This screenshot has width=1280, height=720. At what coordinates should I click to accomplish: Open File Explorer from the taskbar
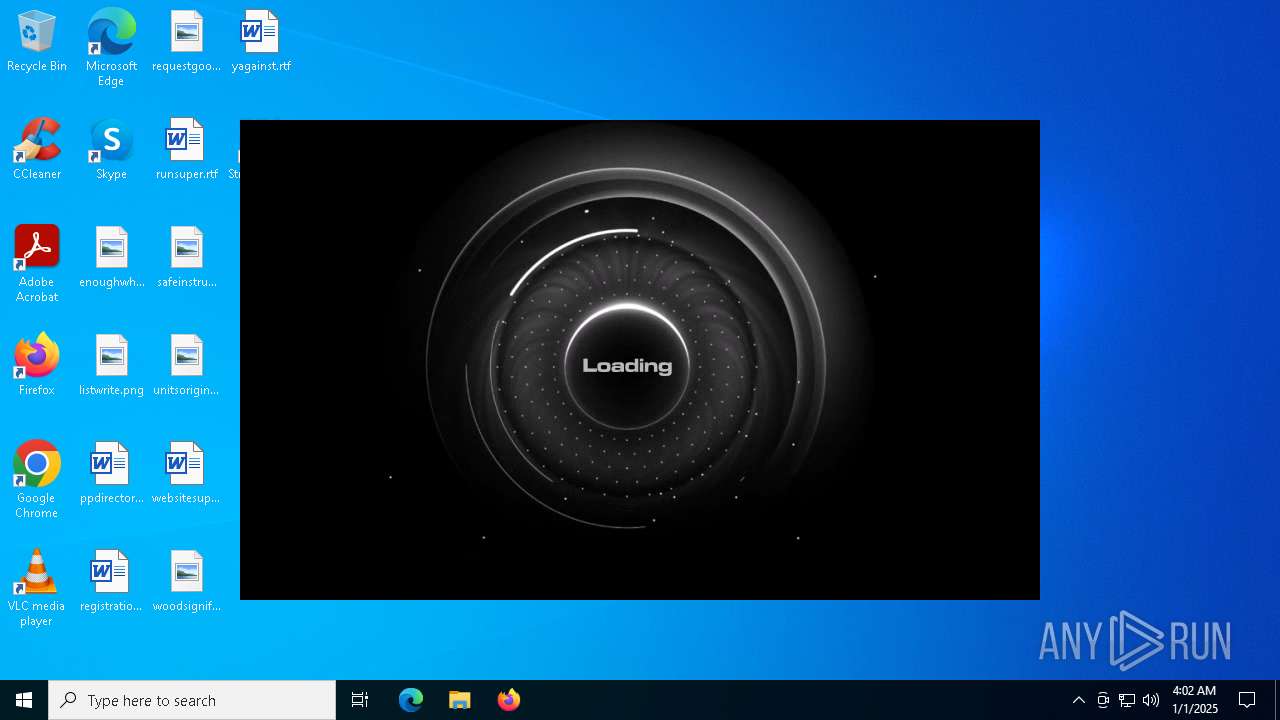tap(460, 700)
